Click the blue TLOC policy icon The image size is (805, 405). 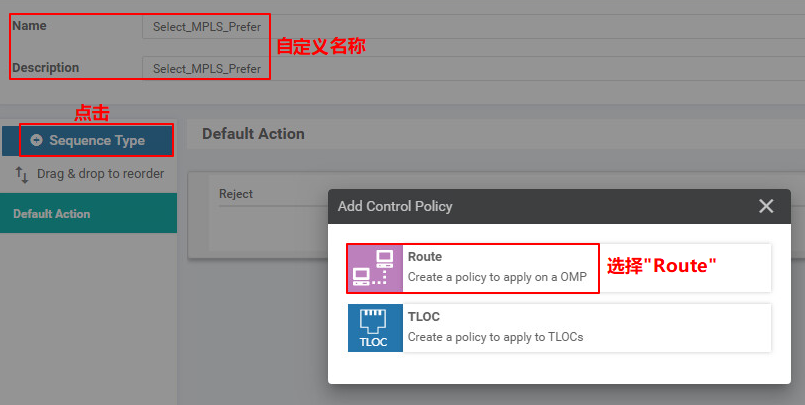point(375,328)
